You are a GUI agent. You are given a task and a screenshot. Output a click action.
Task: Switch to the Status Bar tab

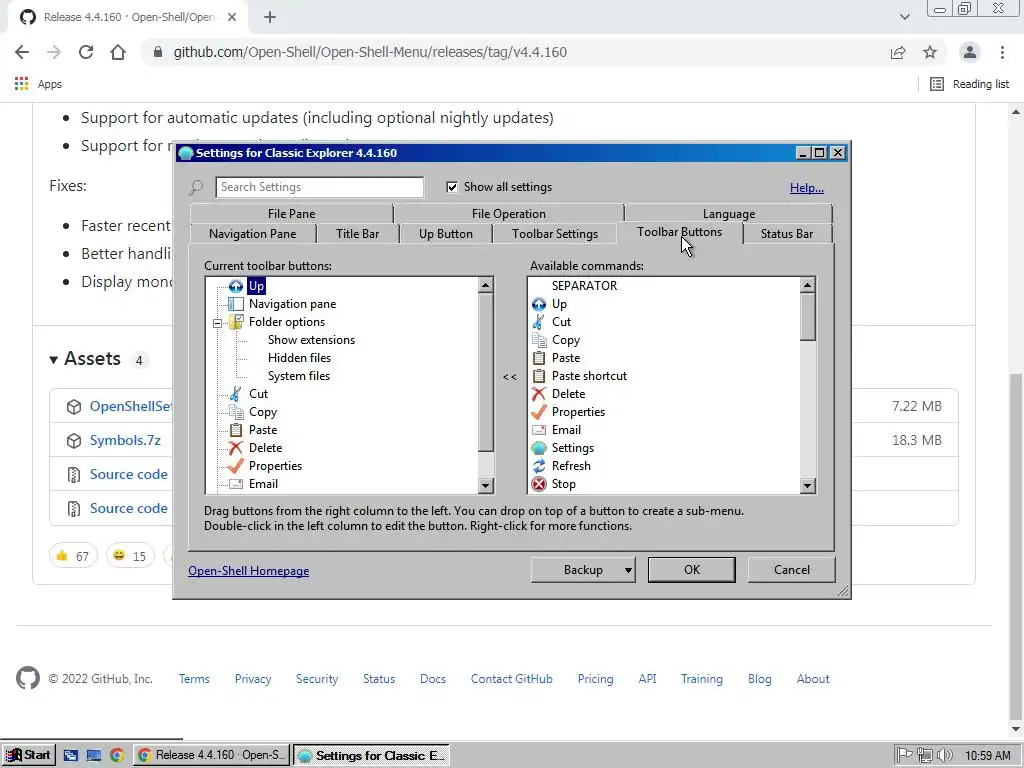click(x=787, y=234)
